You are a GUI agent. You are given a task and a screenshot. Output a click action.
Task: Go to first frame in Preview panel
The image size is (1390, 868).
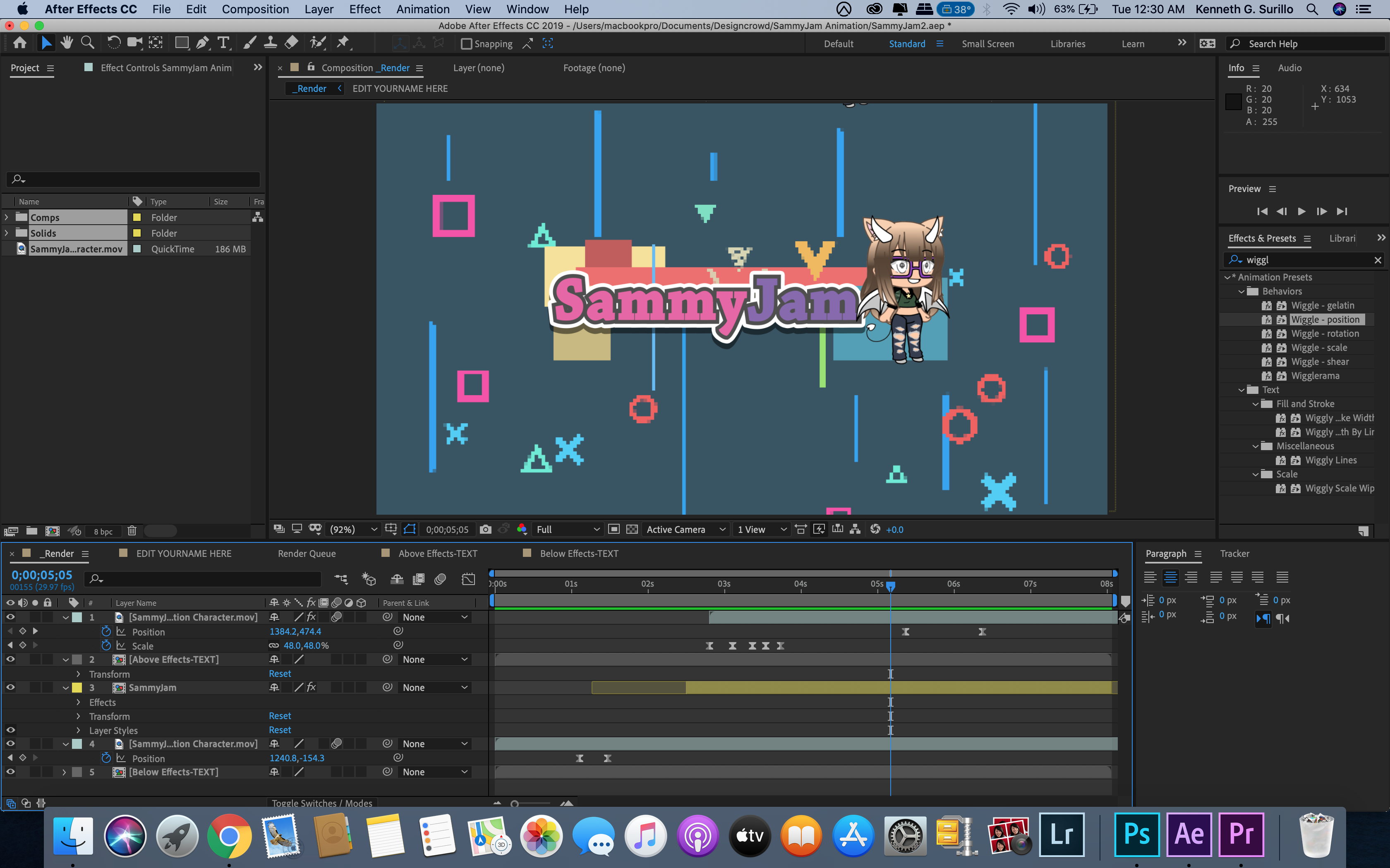[x=1262, y=211]
